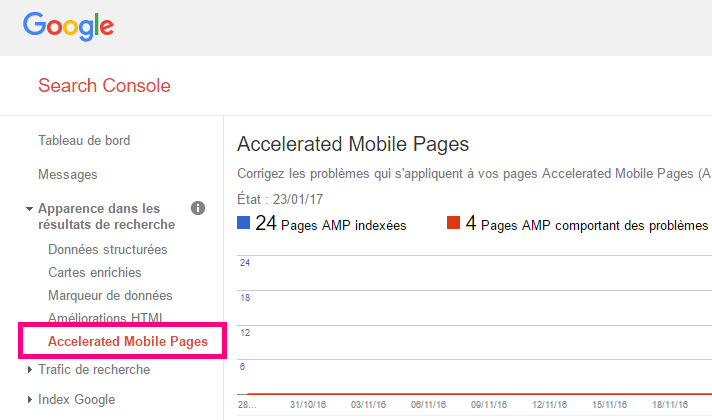The width and height of the screenshot is (712, 420).
Task: Open Index Google section label
Action: point(76,400)
